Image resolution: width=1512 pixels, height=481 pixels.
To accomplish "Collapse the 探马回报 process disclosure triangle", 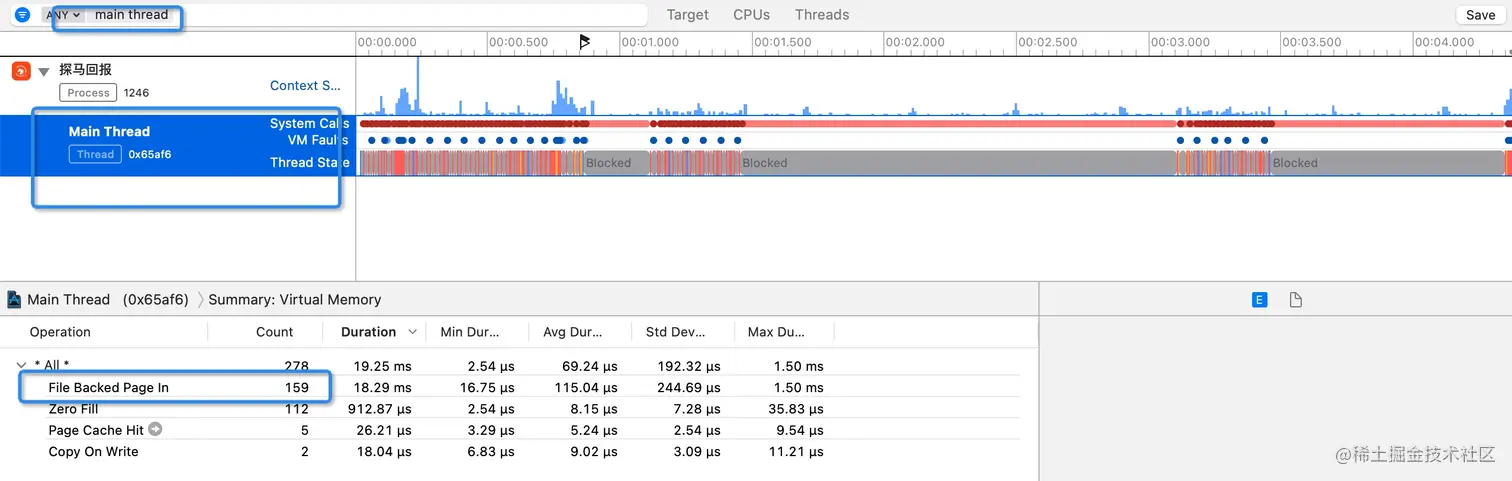I will (44, 71).
